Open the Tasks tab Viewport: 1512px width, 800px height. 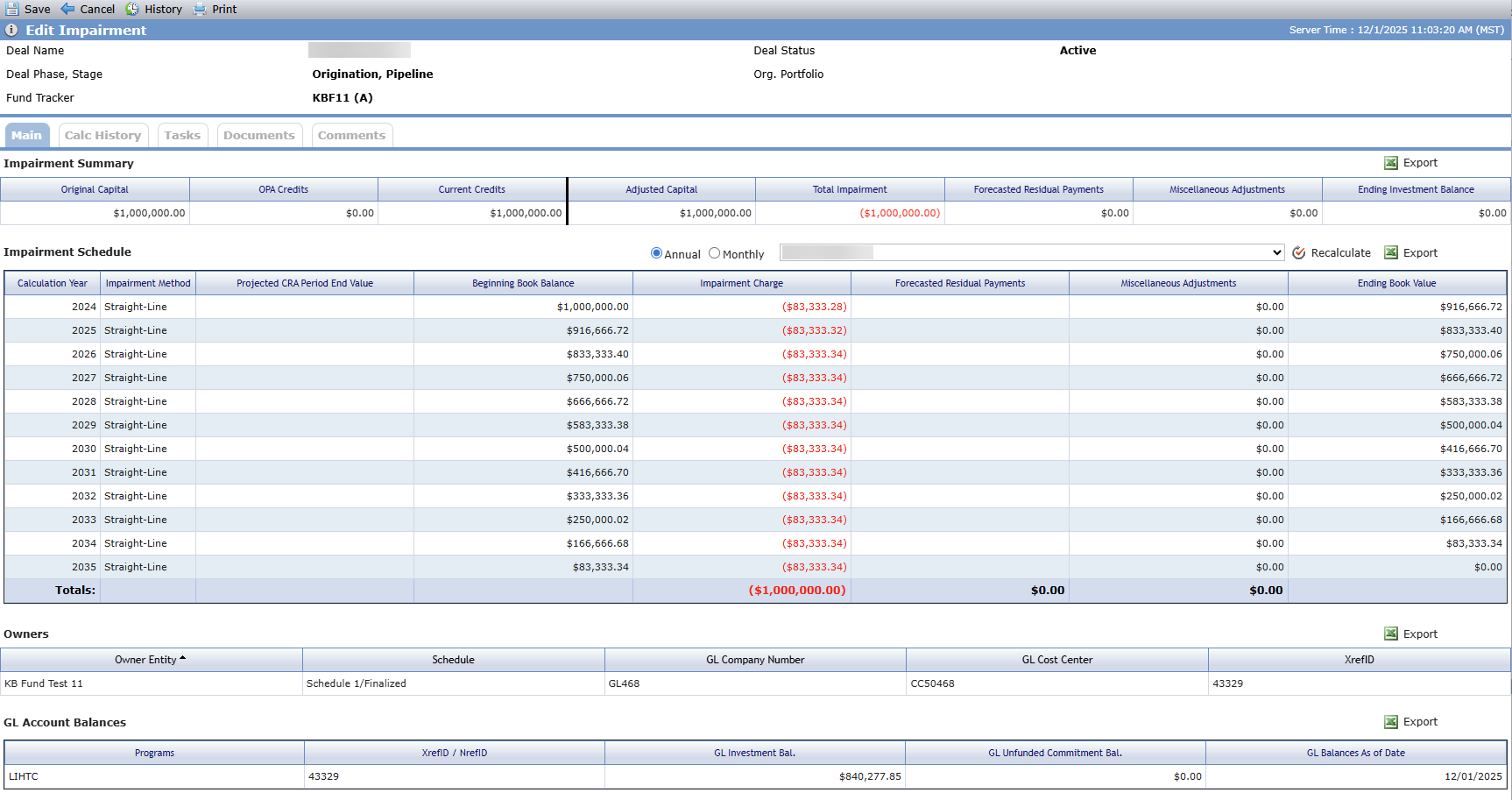182,135
